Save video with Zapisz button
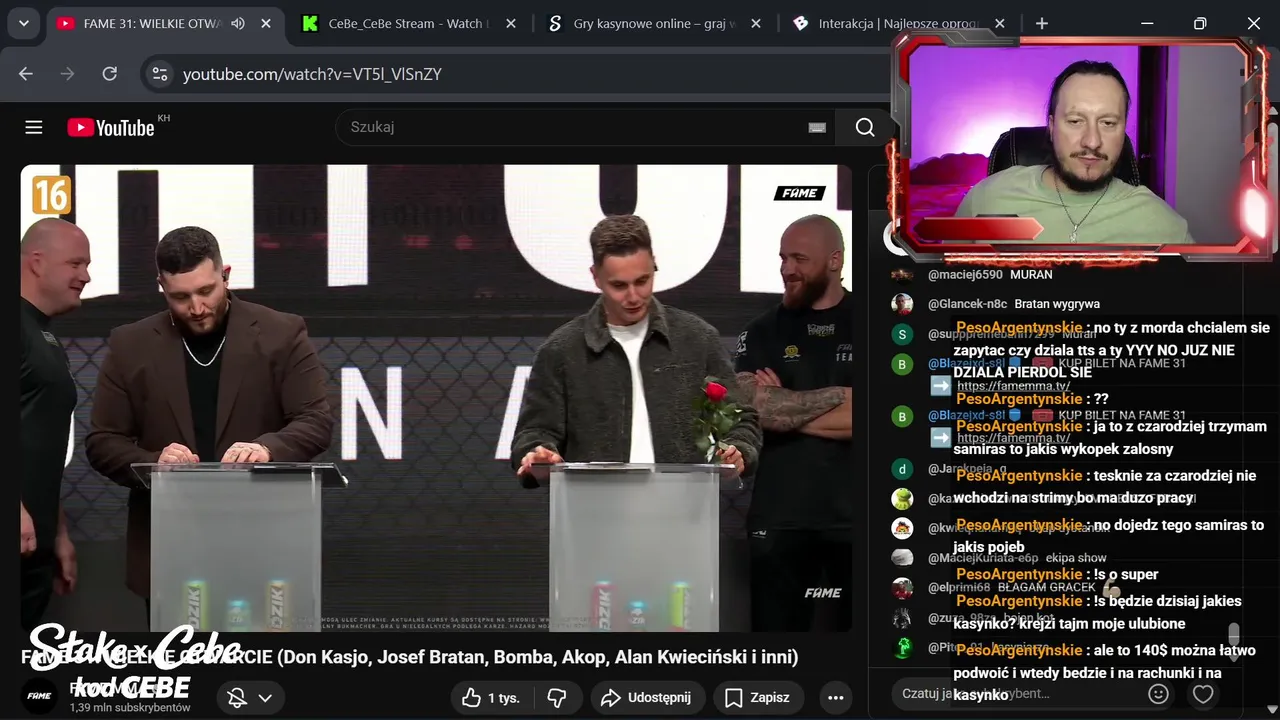 click(x=757, y=698)
